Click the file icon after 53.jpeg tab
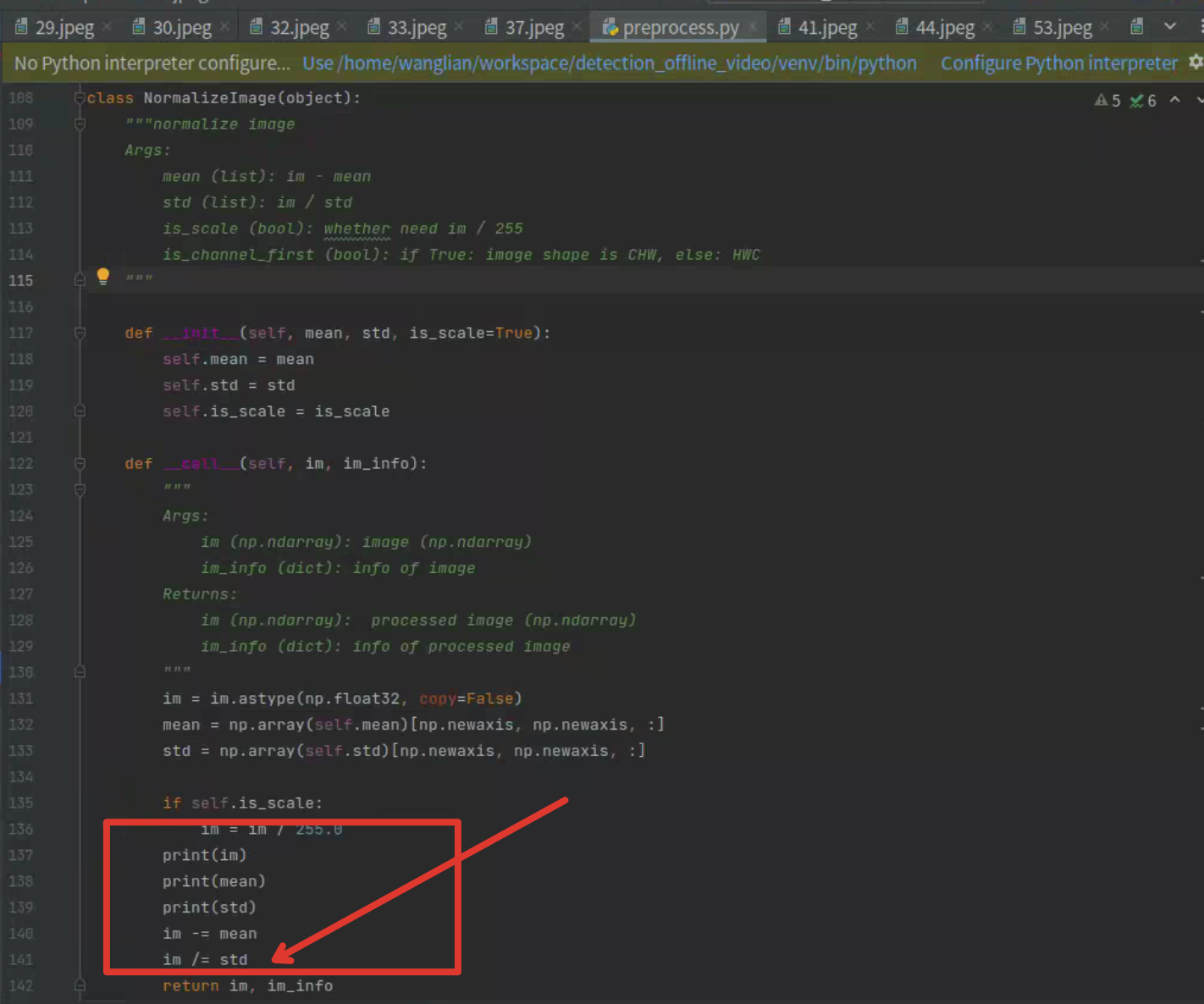1204x1004 pixels. click(x=1137, y=28)
